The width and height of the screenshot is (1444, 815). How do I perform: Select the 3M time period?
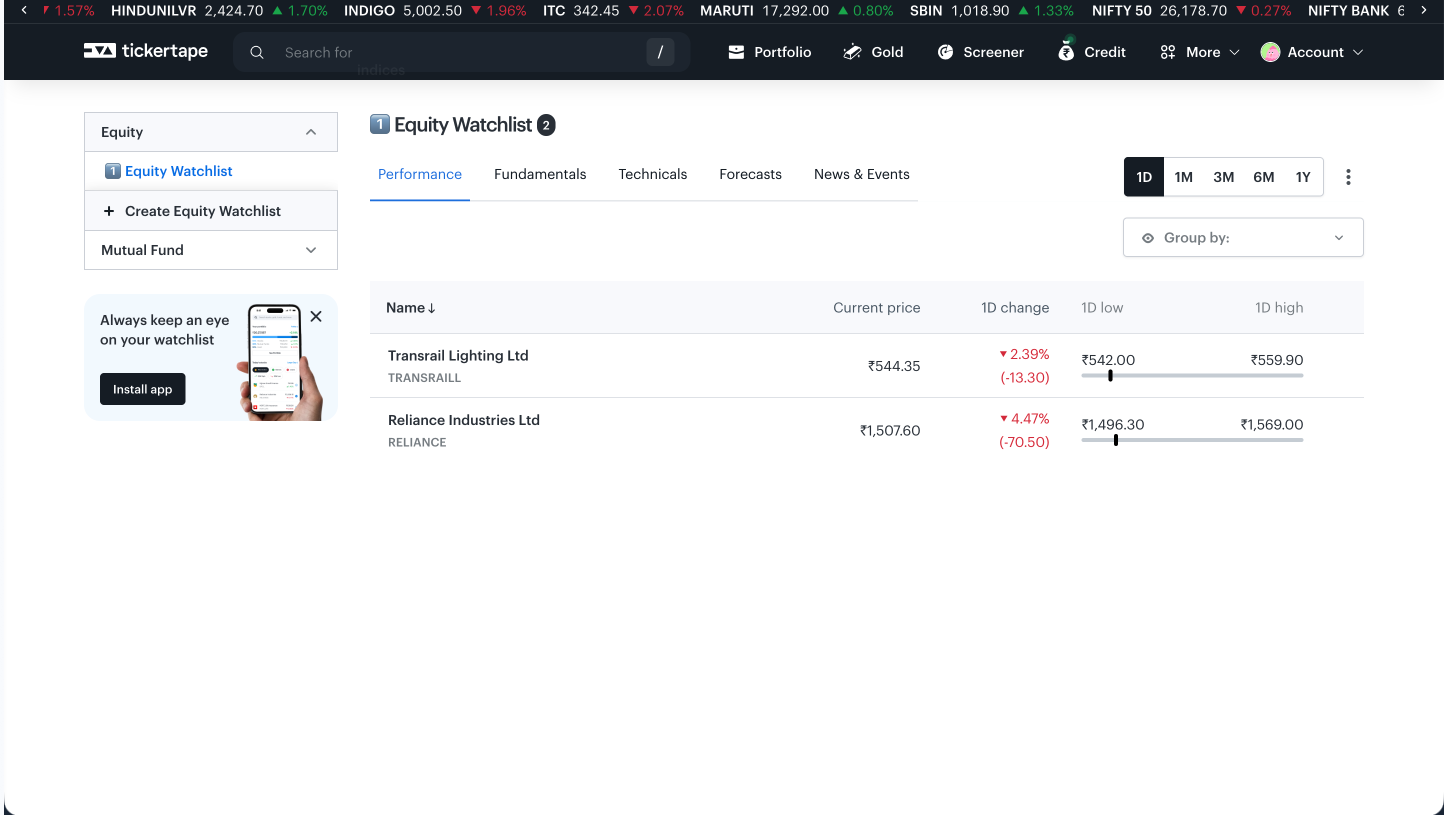(1223, 177)
